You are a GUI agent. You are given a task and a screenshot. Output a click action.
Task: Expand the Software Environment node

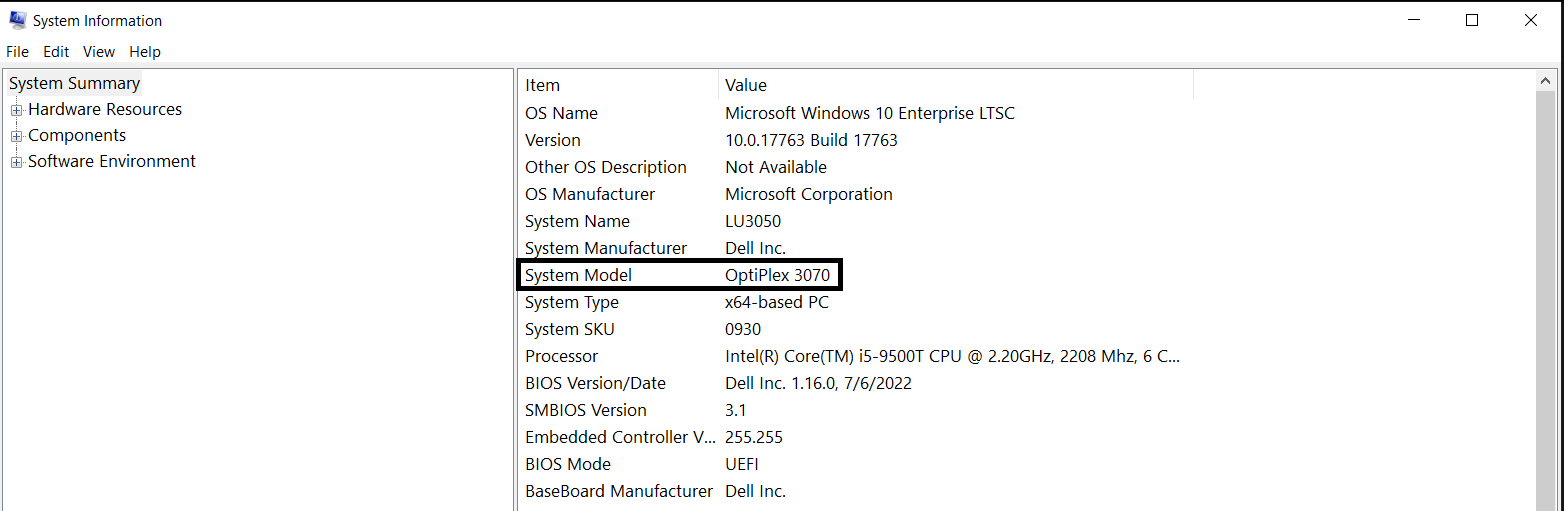(x=16, y=162)
